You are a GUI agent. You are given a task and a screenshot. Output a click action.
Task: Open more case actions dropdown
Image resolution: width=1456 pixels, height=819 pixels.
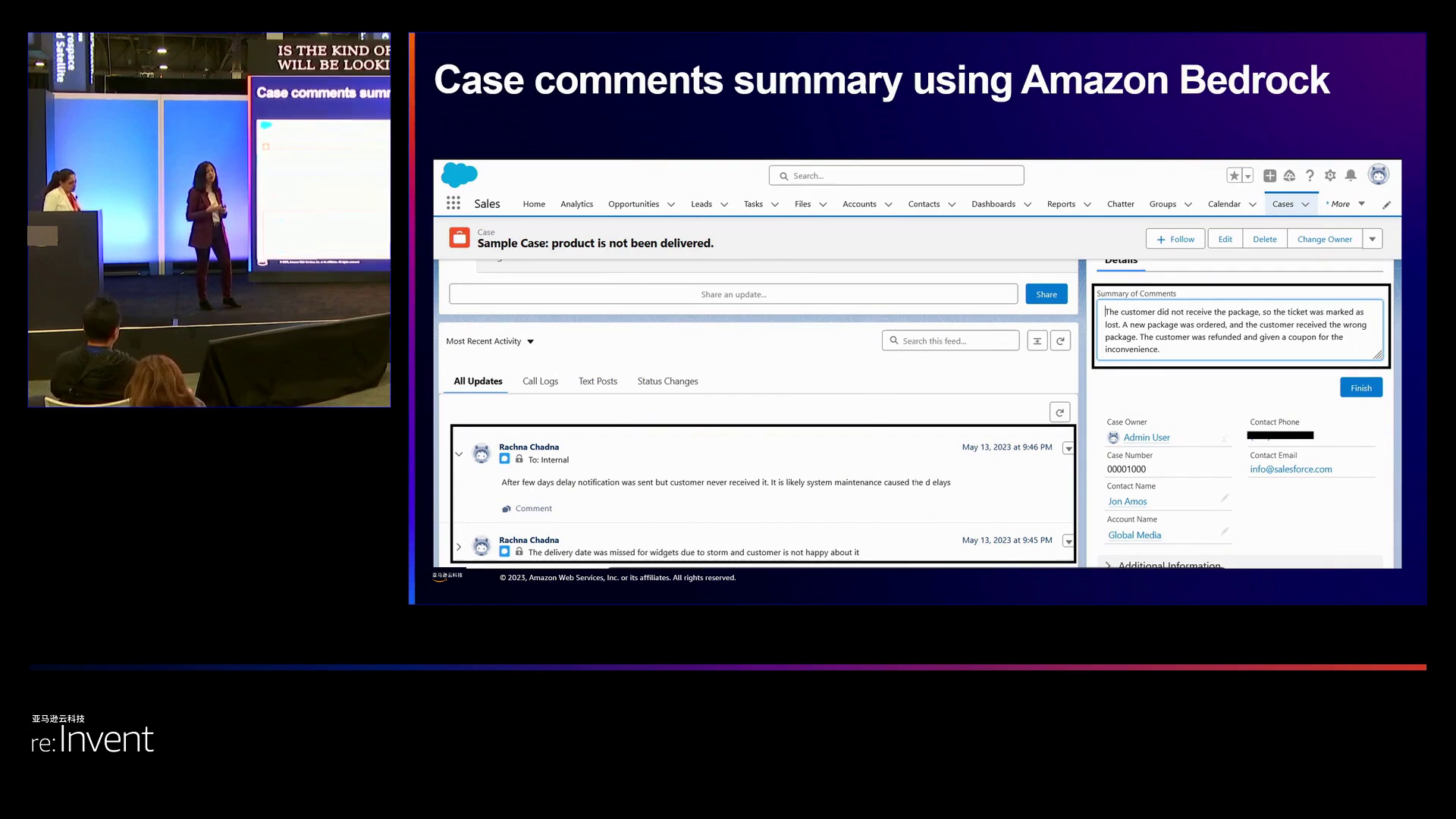[x=1373, y=239]
